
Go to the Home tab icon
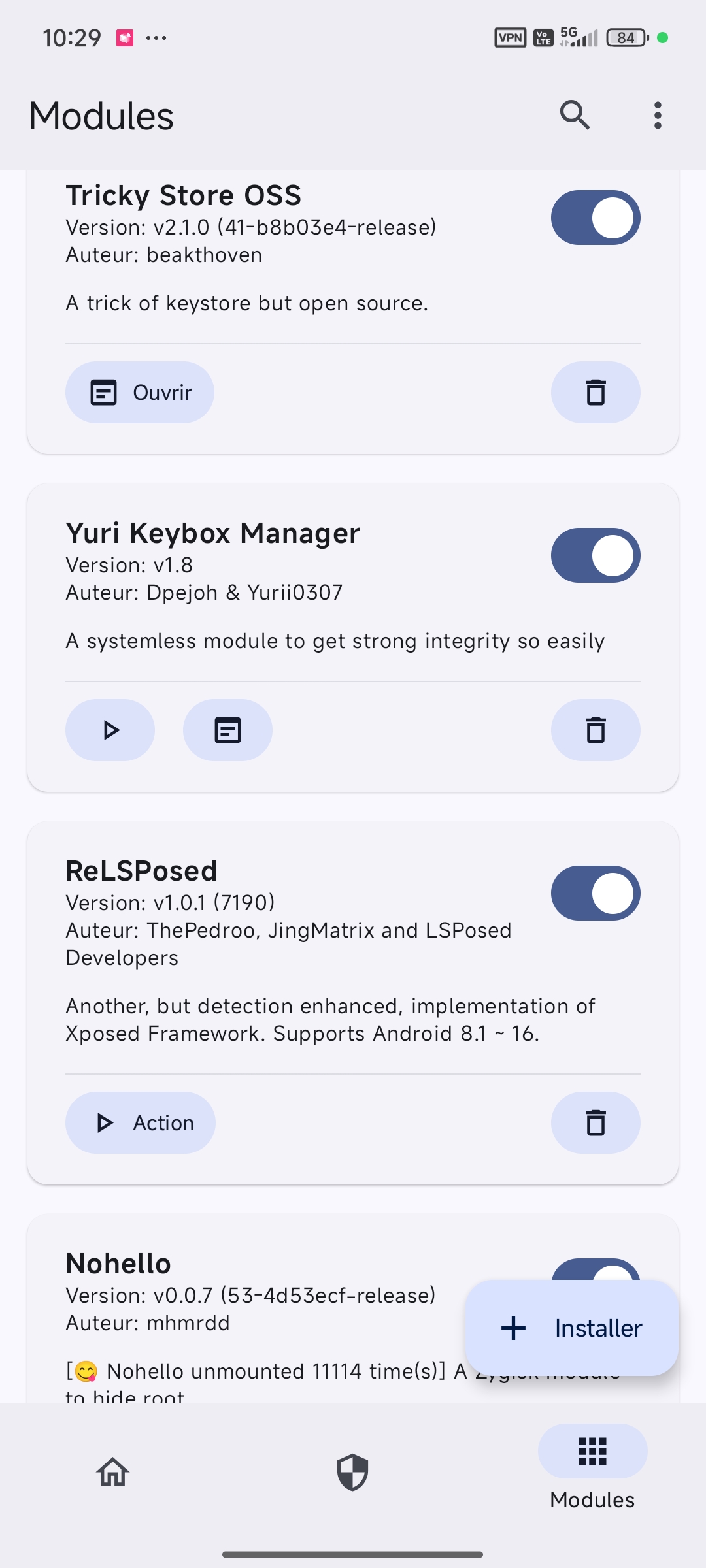[112, 1473]
